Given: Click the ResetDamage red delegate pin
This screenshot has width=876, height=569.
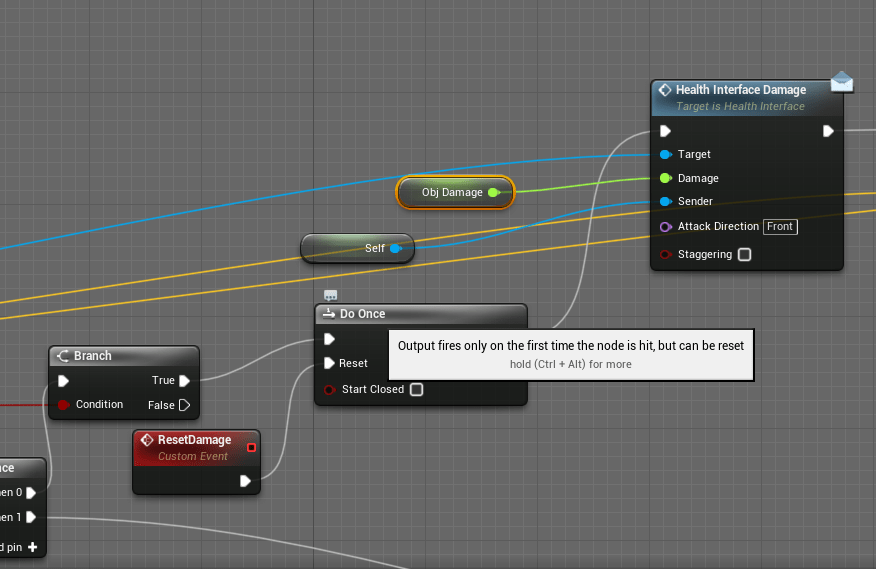Looking at the screenshot, I should [252, 447].
